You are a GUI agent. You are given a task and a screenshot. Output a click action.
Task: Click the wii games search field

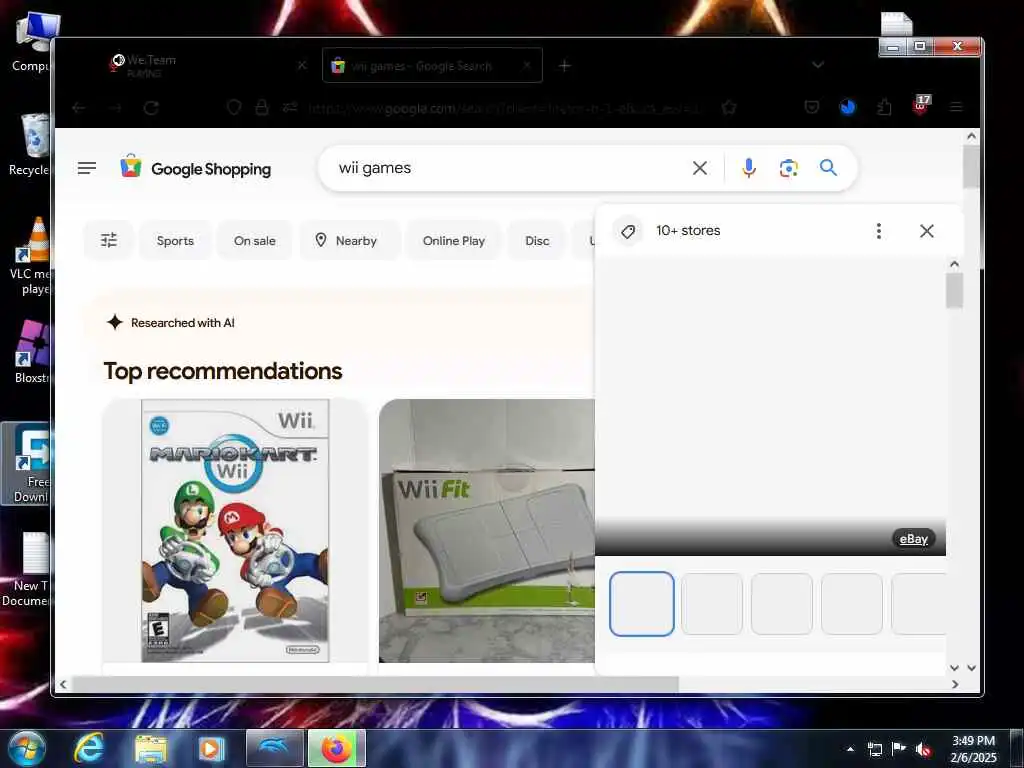[x=509, y=168]
